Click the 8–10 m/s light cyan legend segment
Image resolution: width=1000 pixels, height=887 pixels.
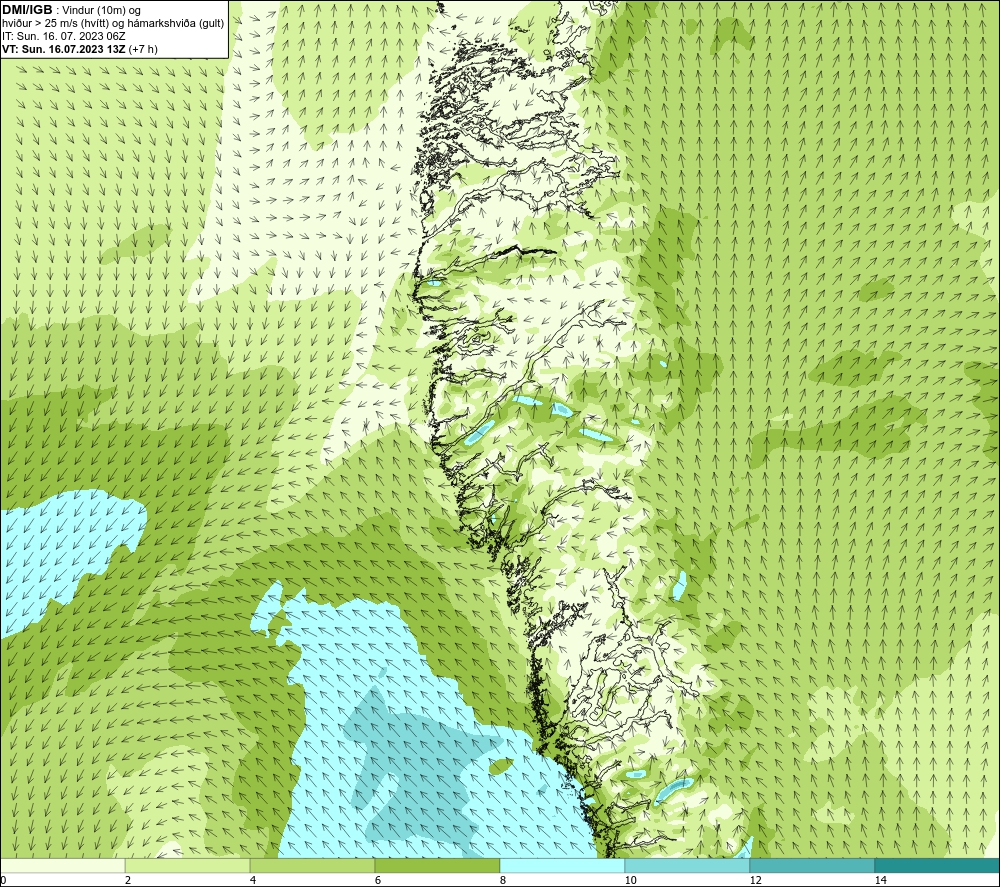click(x=562, y=865)
